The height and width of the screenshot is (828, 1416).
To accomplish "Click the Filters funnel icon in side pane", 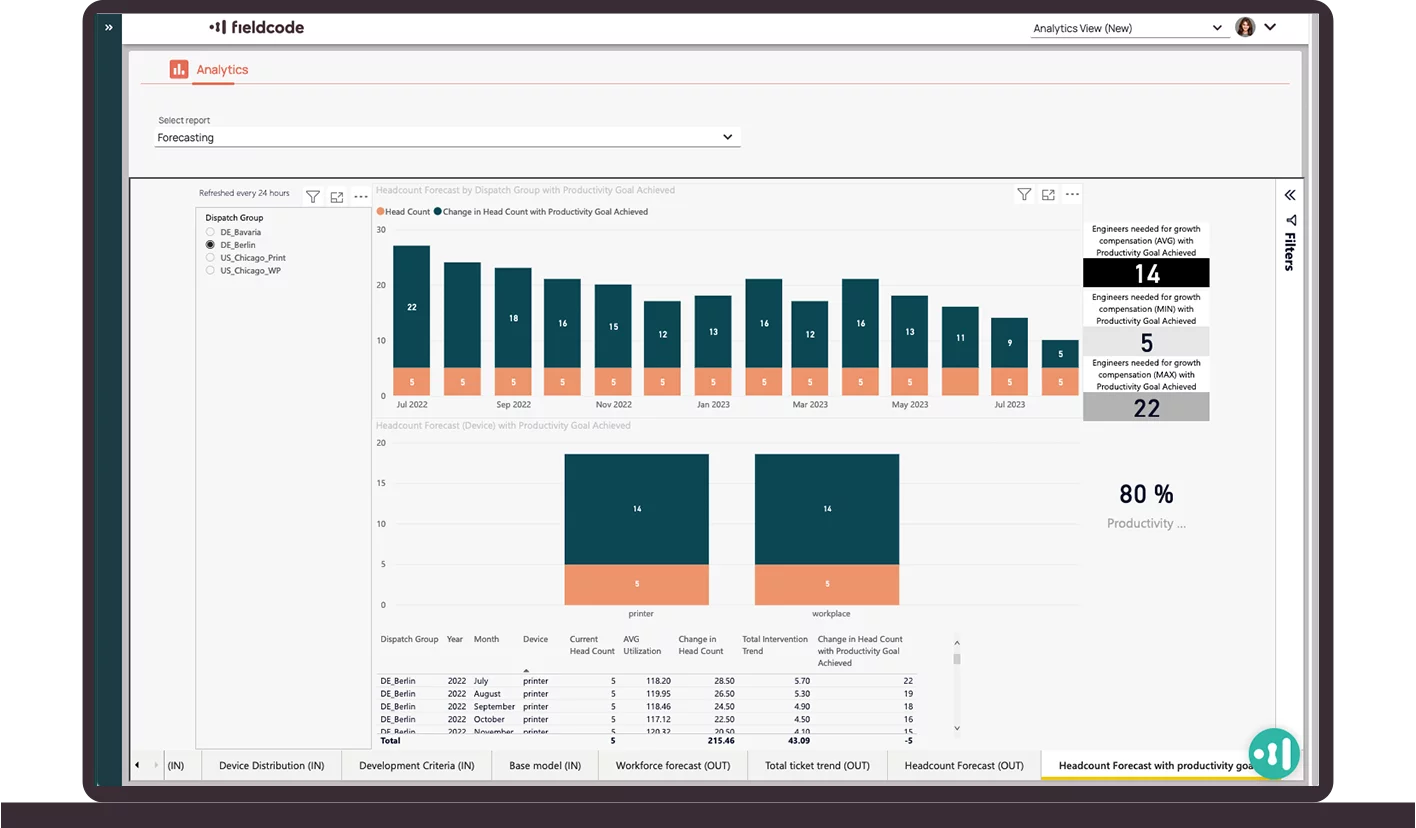I will (x=1290, y=220).
